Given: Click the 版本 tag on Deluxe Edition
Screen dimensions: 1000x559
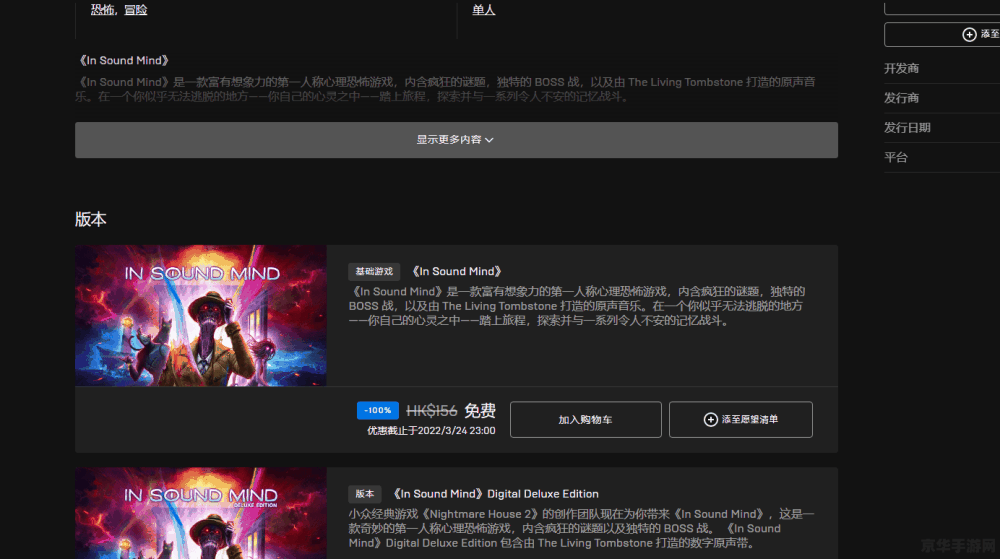Looking at the screenshot, I should tap(364, 493).
